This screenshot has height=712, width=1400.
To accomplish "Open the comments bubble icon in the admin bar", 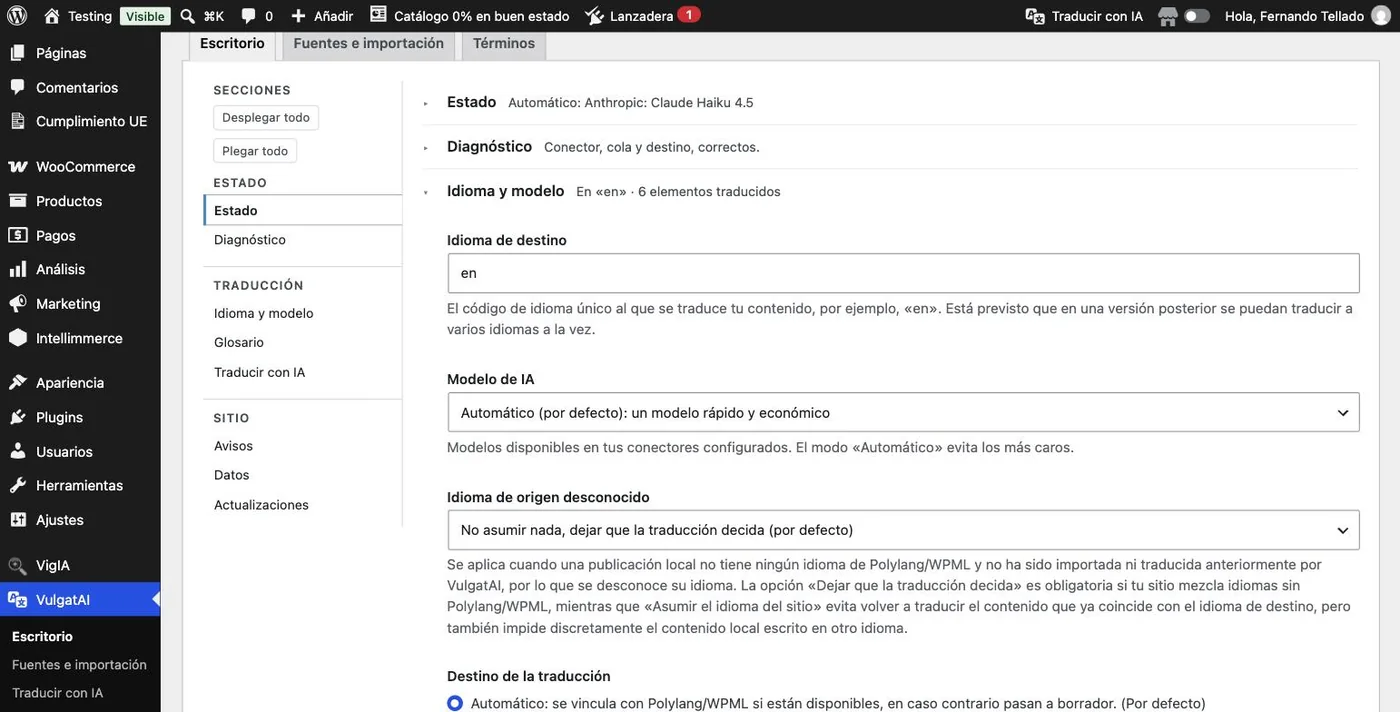I will coord(248,16).
